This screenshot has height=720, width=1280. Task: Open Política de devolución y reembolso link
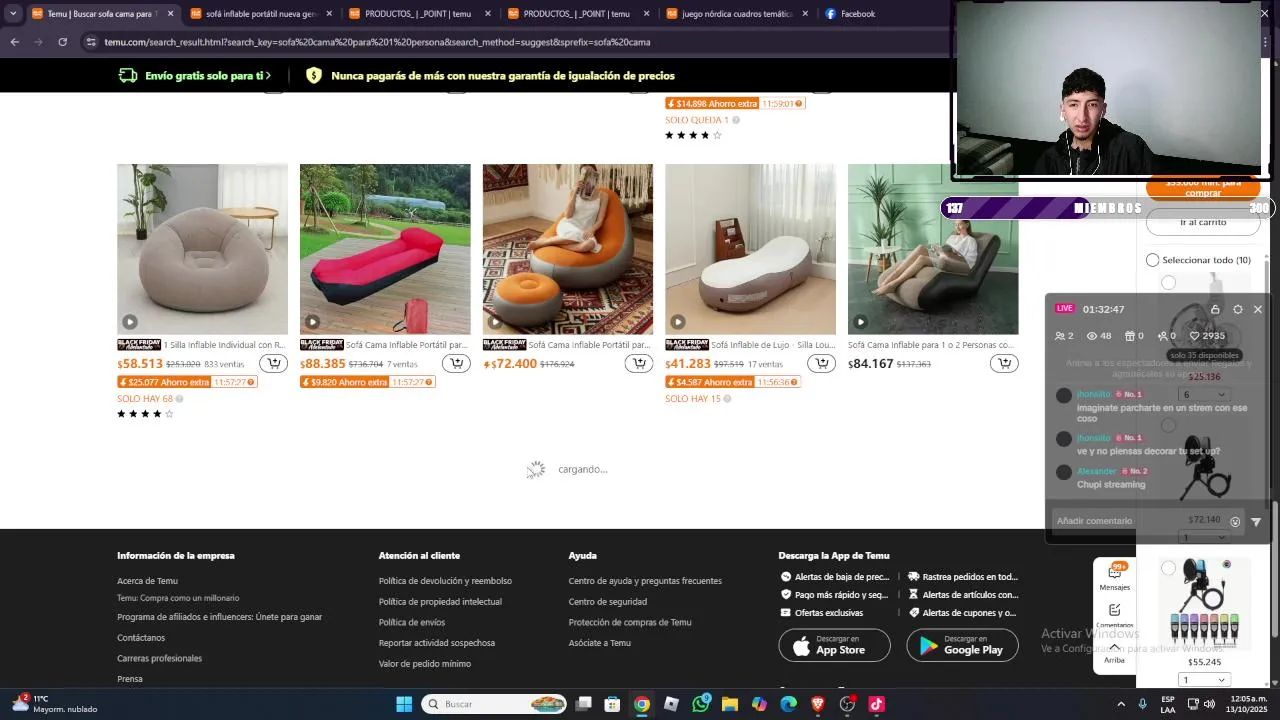(x=445, y=581)
